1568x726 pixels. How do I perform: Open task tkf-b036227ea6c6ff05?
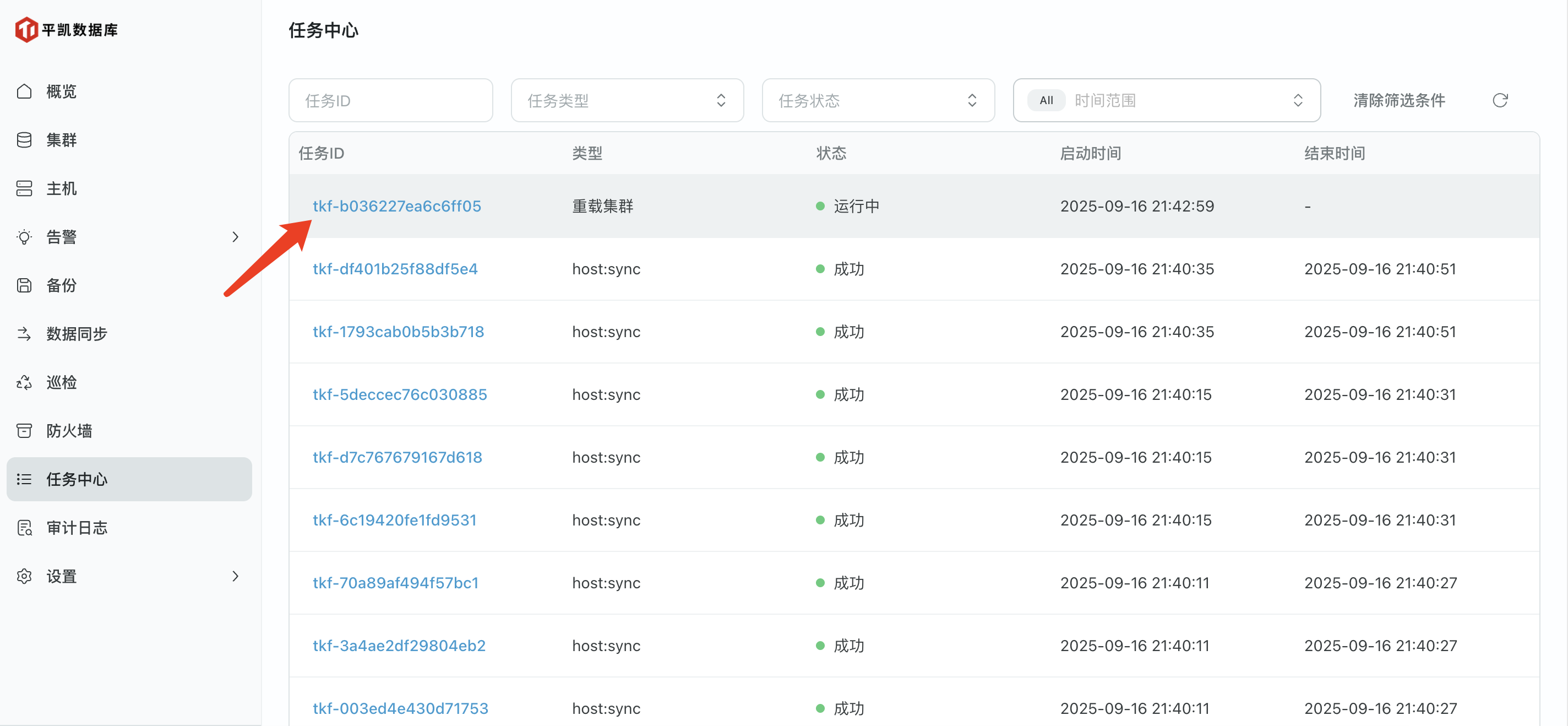(x=397, y=206)
